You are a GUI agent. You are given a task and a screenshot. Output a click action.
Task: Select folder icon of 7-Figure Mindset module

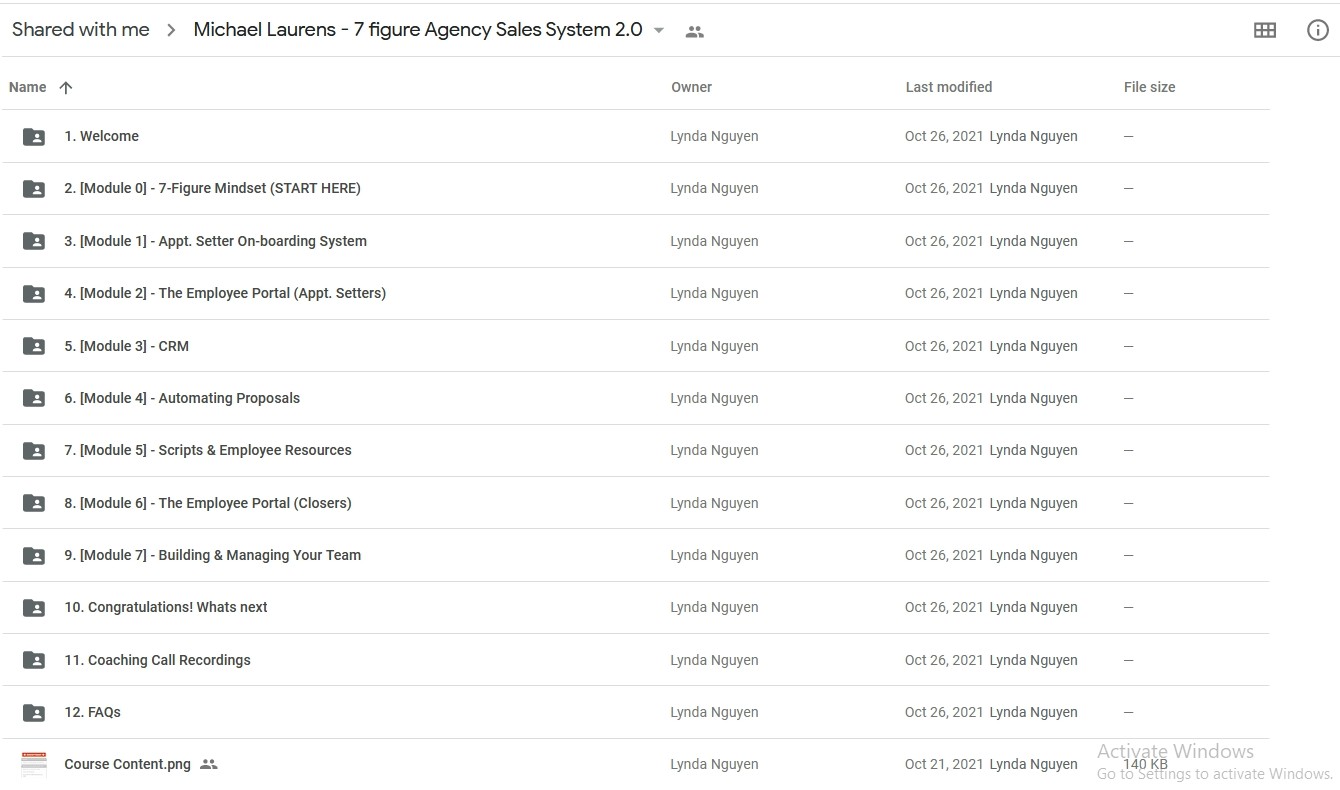34,188
